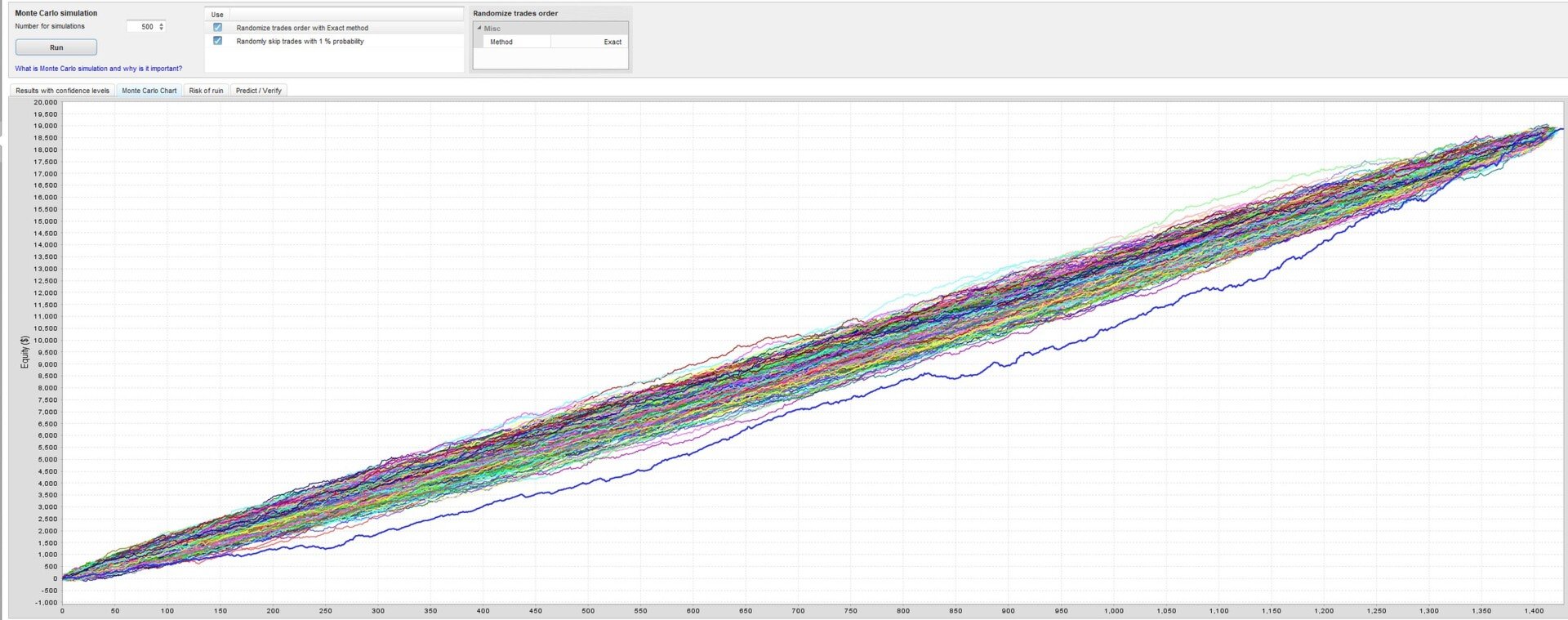Select the Monte Carlo Chart tab
Screen dimensions: 1568x620
pos(149,91)
